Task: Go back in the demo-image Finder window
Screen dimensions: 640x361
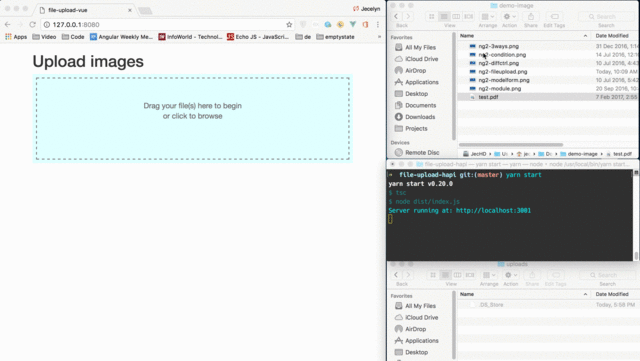Action: 396,16
